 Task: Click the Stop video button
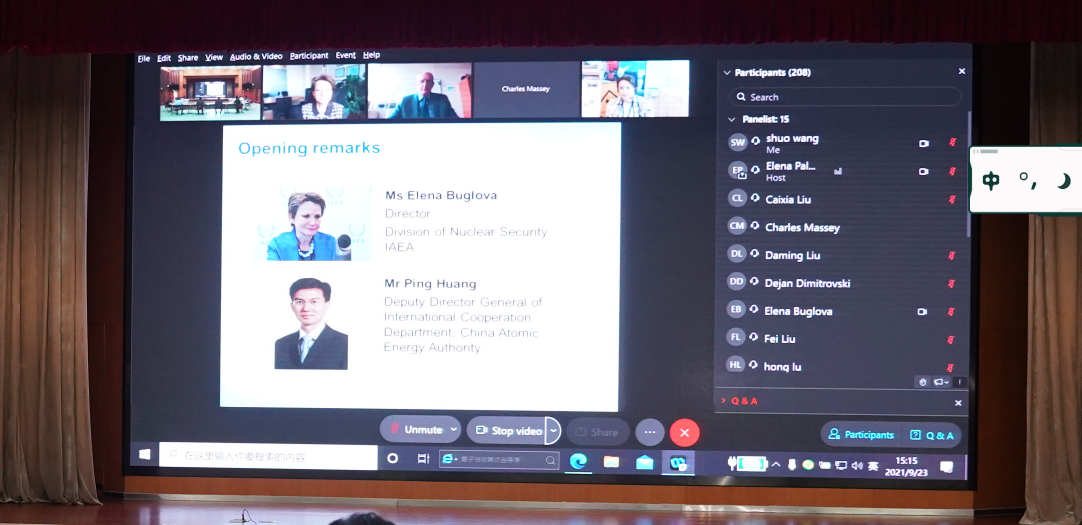[508, 430]
